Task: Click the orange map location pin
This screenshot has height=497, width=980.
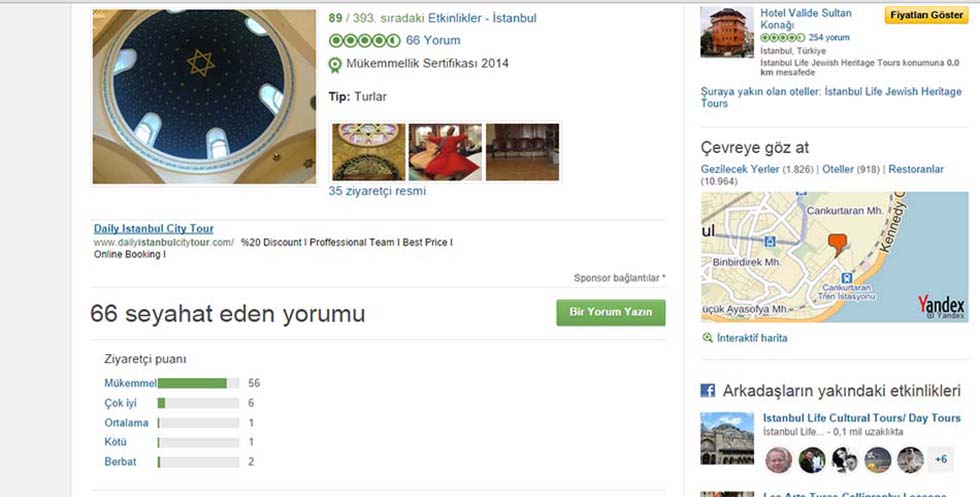Action: pos(837,244)
